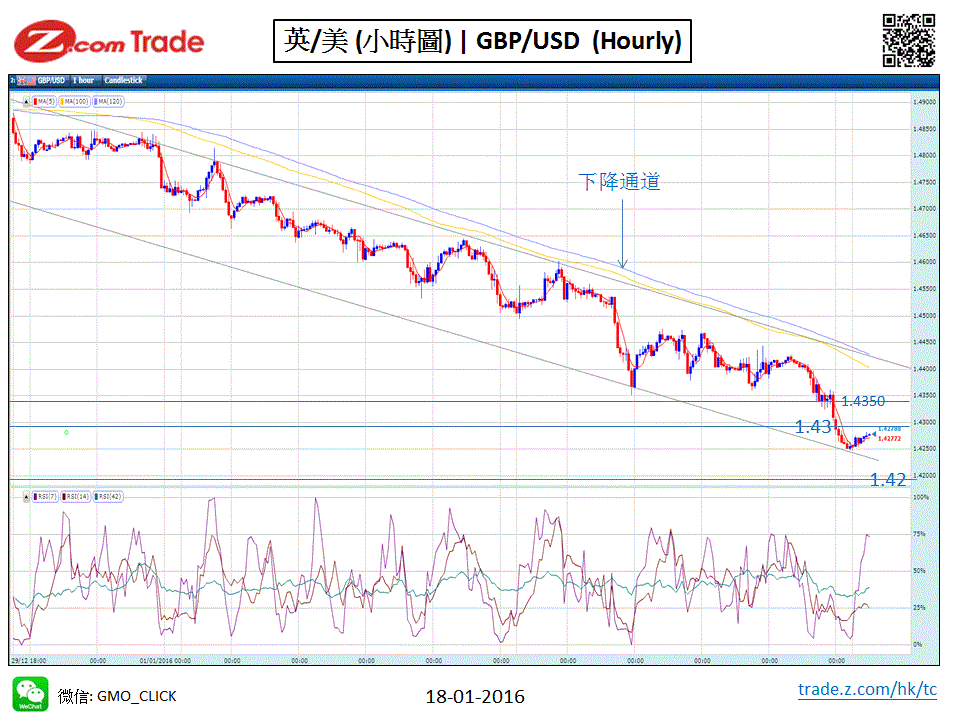Click the UK/US flag icon
Screen dimensions: 955x715
click(26, 80)
